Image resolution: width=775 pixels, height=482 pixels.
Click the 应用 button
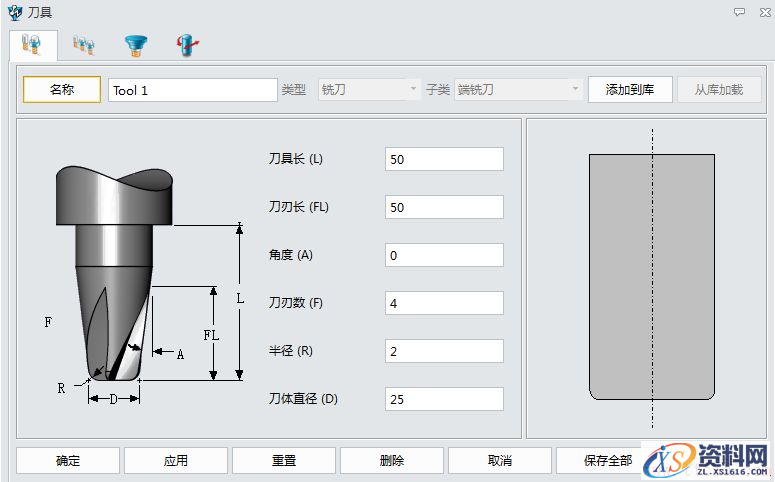pos(176,461)
